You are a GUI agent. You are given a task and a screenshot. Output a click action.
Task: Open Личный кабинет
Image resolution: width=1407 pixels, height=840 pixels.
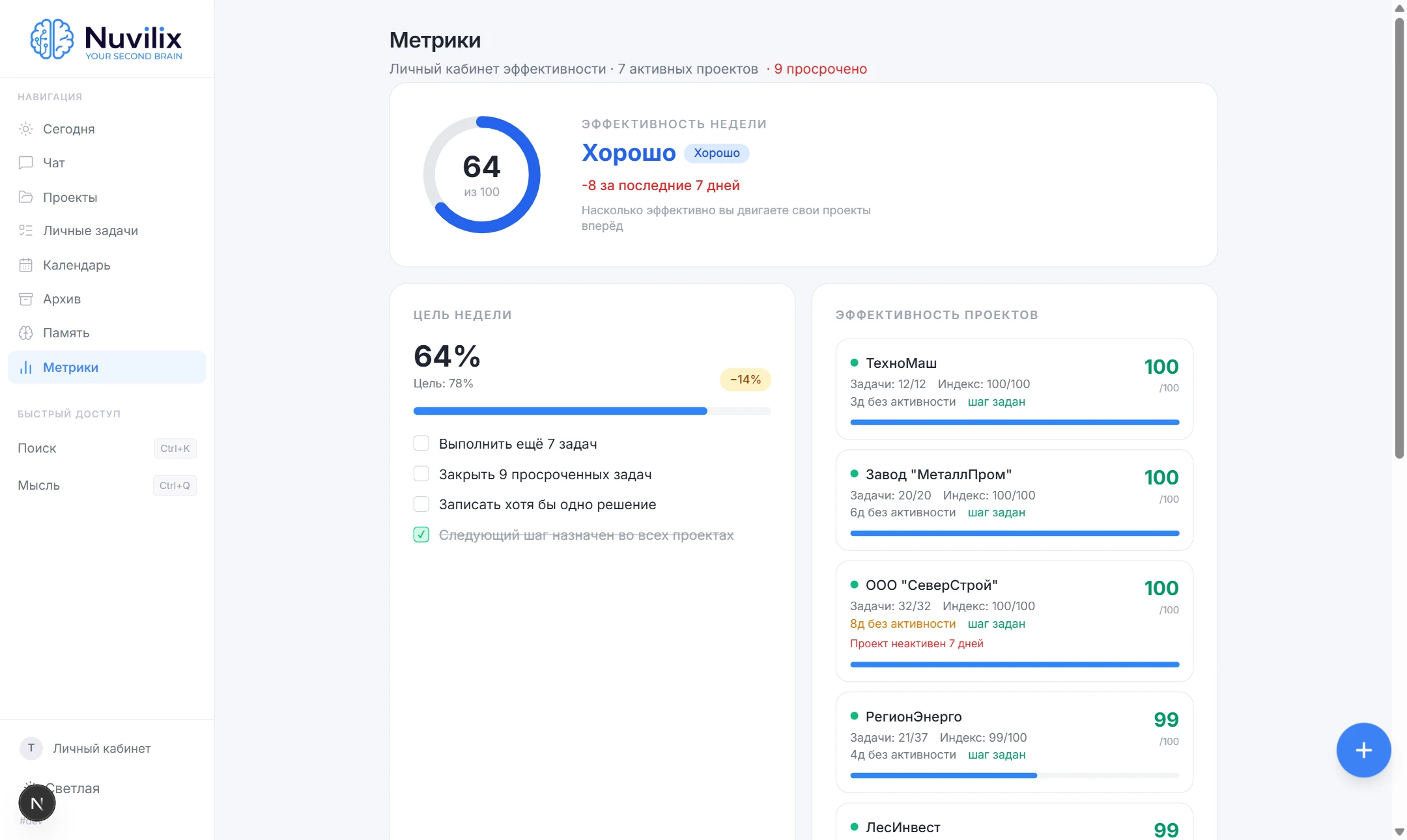pos(107,748)
